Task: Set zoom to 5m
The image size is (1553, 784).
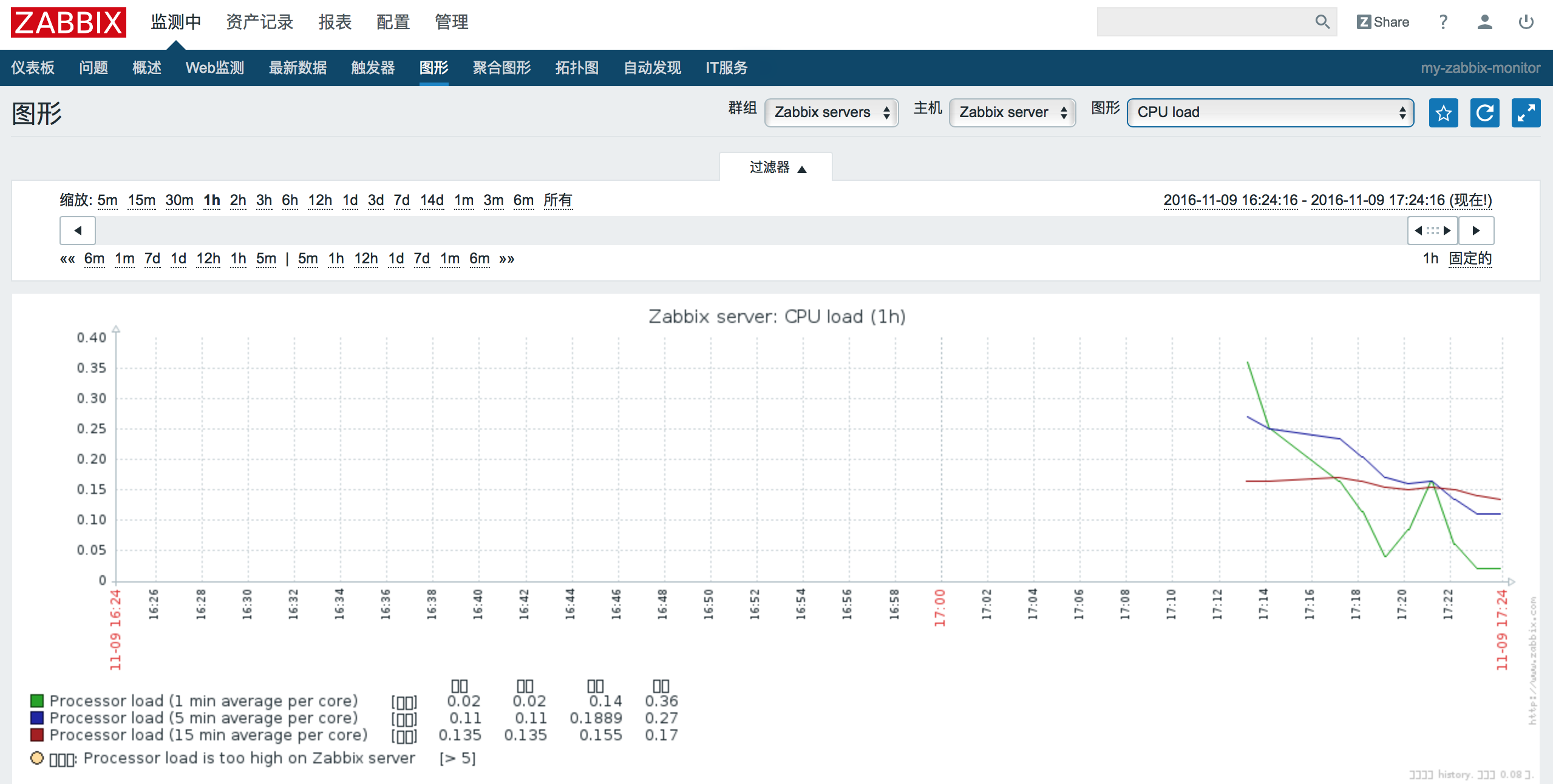Action: tap(107, 200)
